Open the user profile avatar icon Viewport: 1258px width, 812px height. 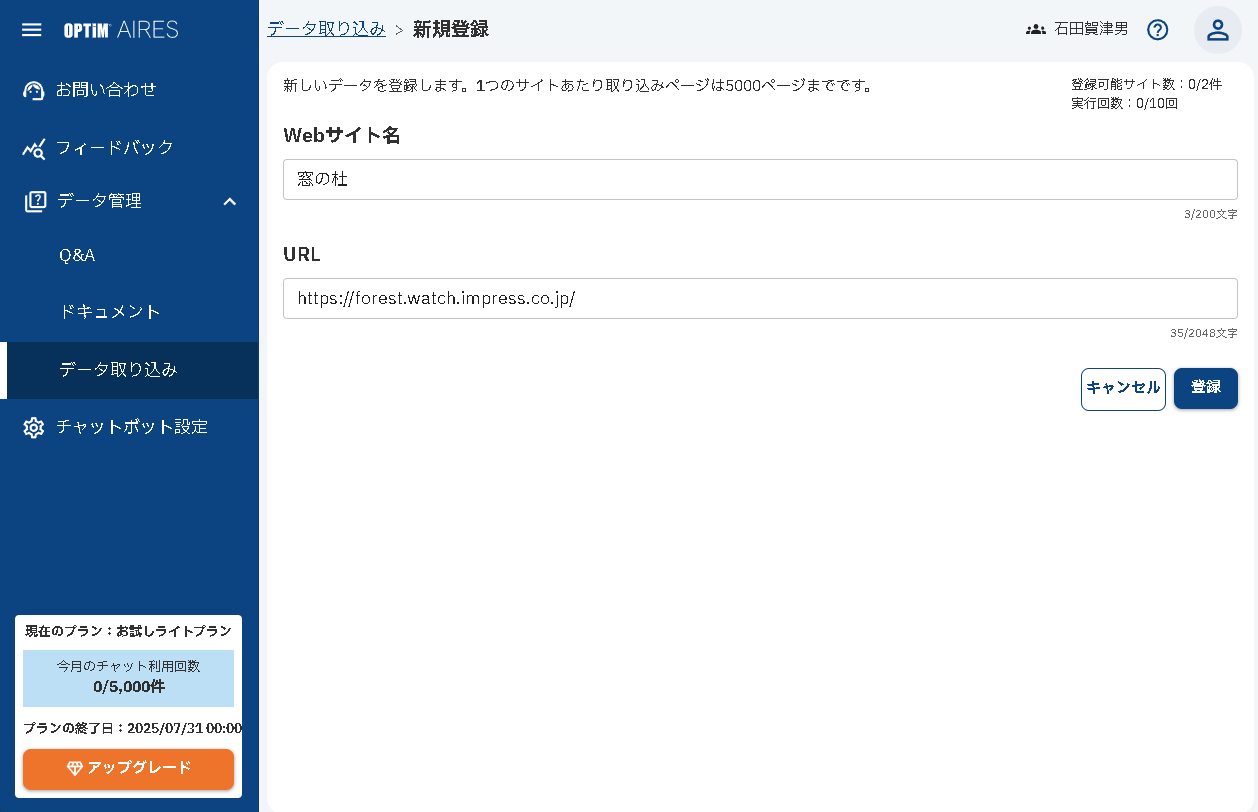[x=1217, y=29]
